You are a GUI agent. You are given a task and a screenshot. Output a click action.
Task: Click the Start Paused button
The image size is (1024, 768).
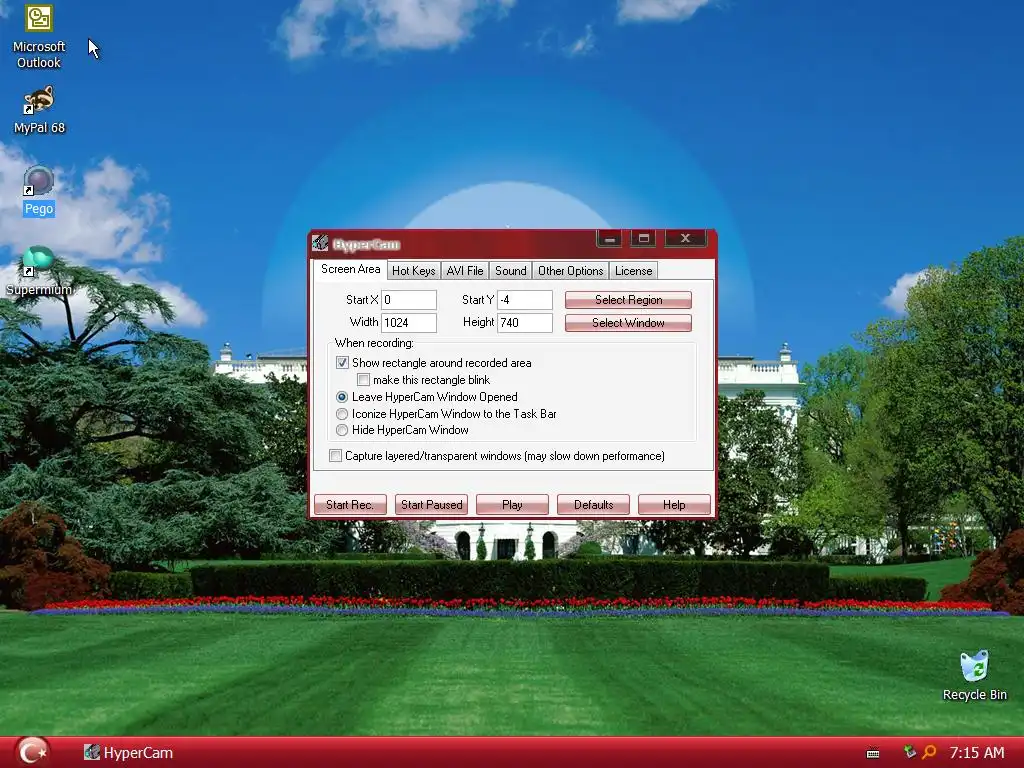point(431,505)
